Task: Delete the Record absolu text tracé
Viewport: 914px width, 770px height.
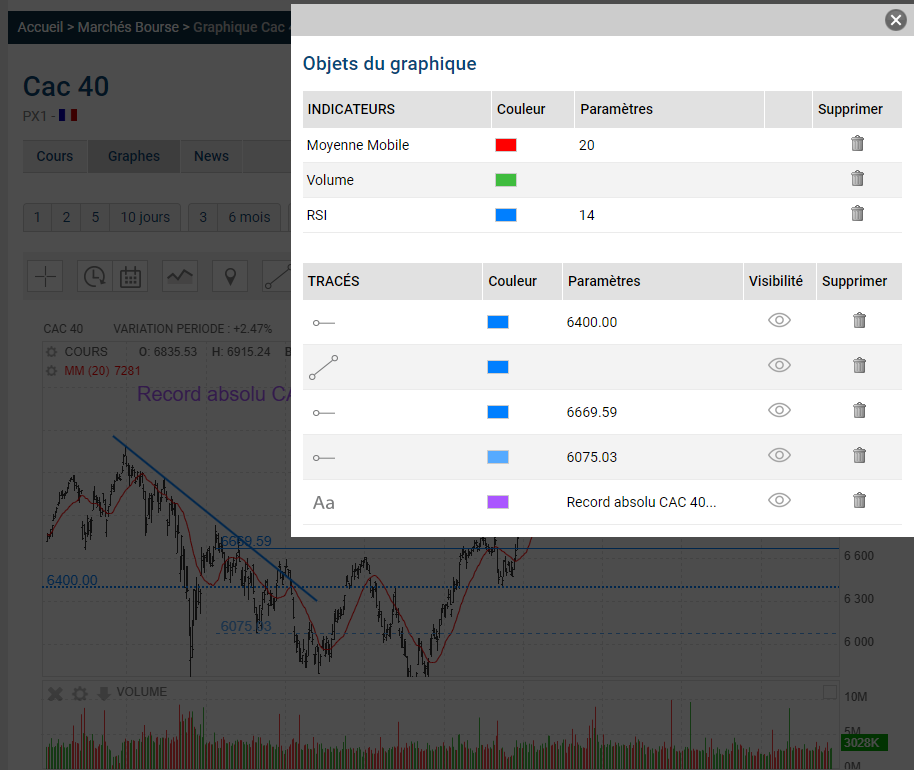Action: click(859, 500)
